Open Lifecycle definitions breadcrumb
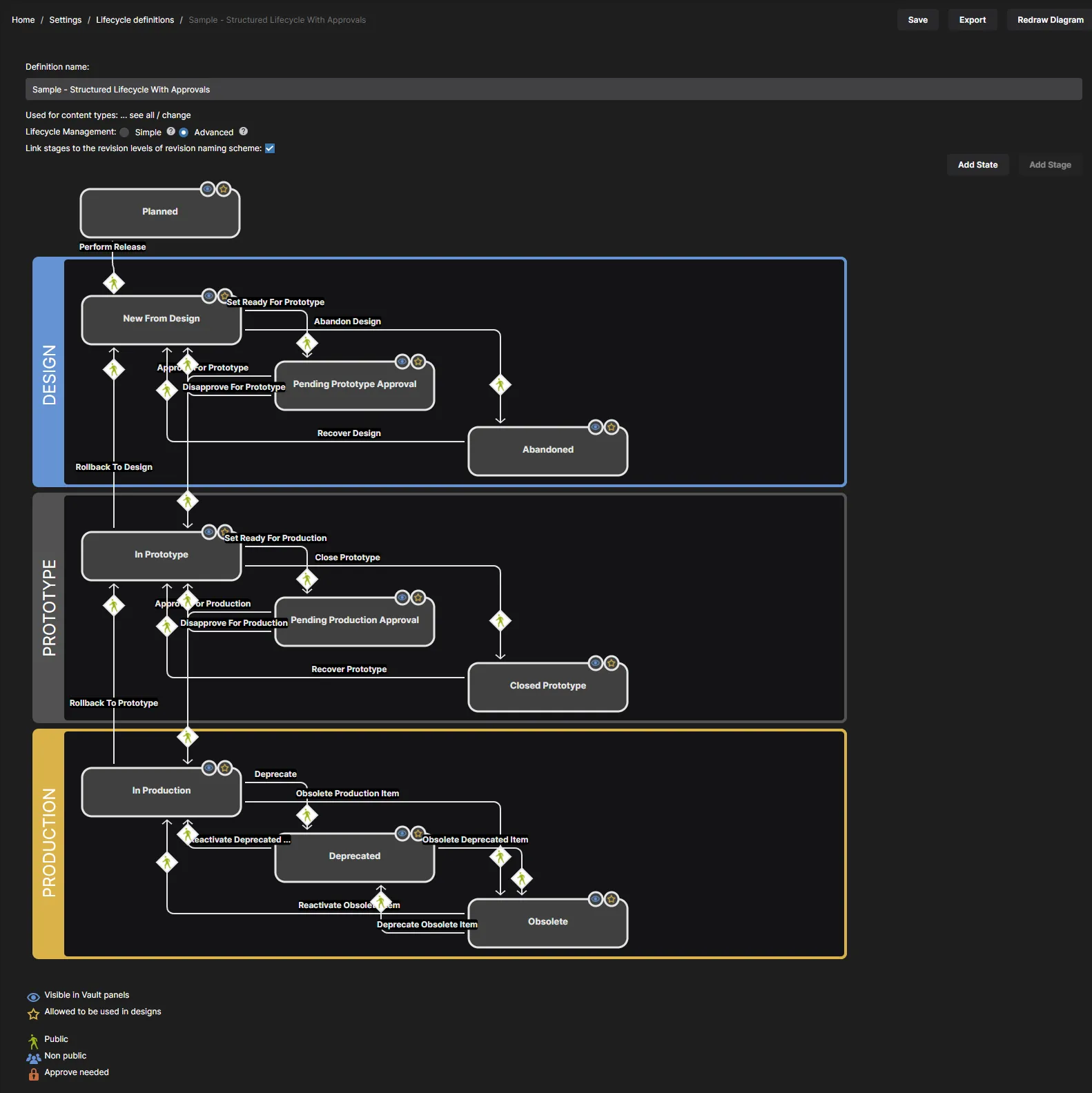Image resolution: width=1092 pixels, height=1093 pixels. click(x=135, y=20)
